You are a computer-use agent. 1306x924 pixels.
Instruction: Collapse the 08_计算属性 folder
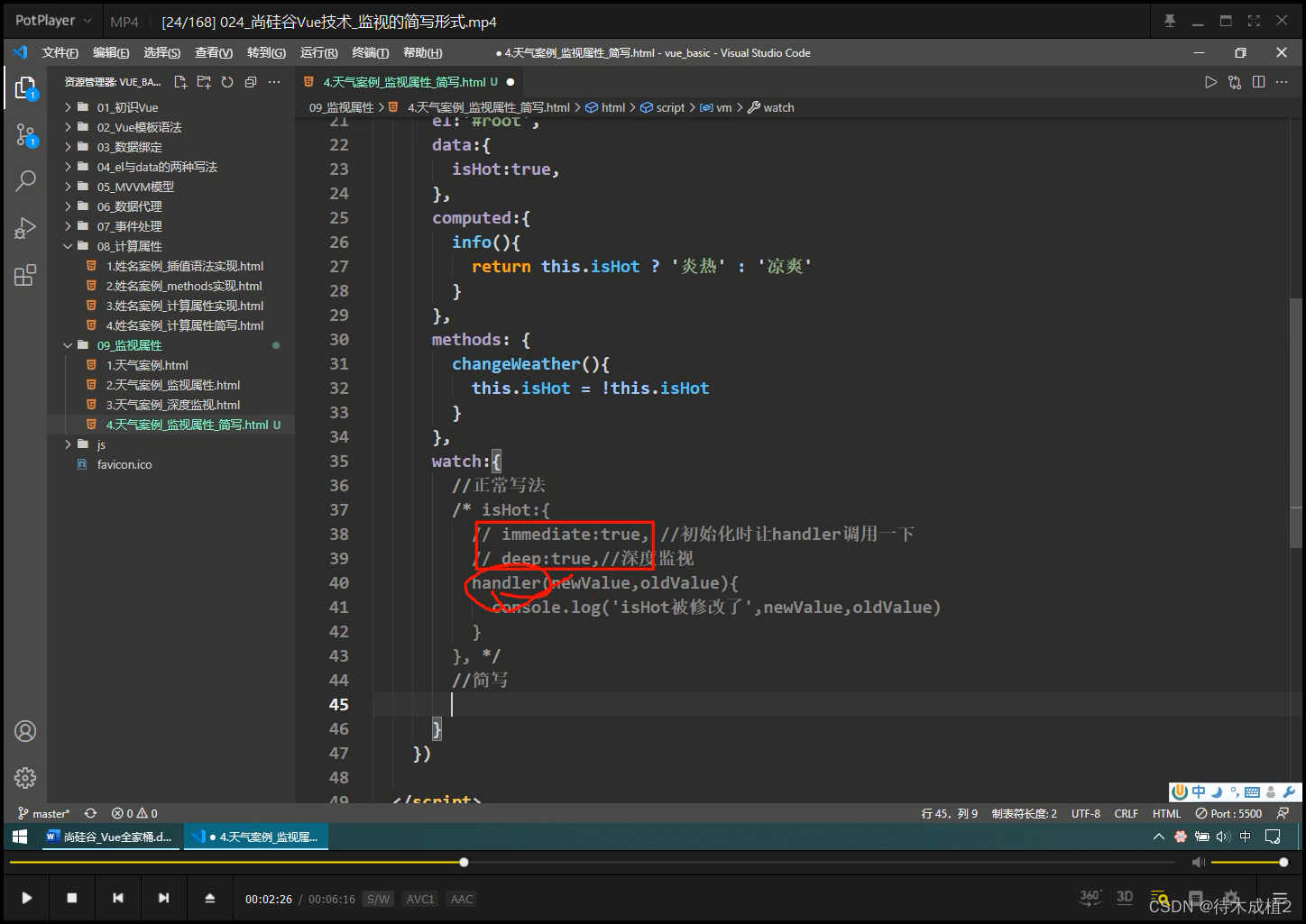click(68, 246)
